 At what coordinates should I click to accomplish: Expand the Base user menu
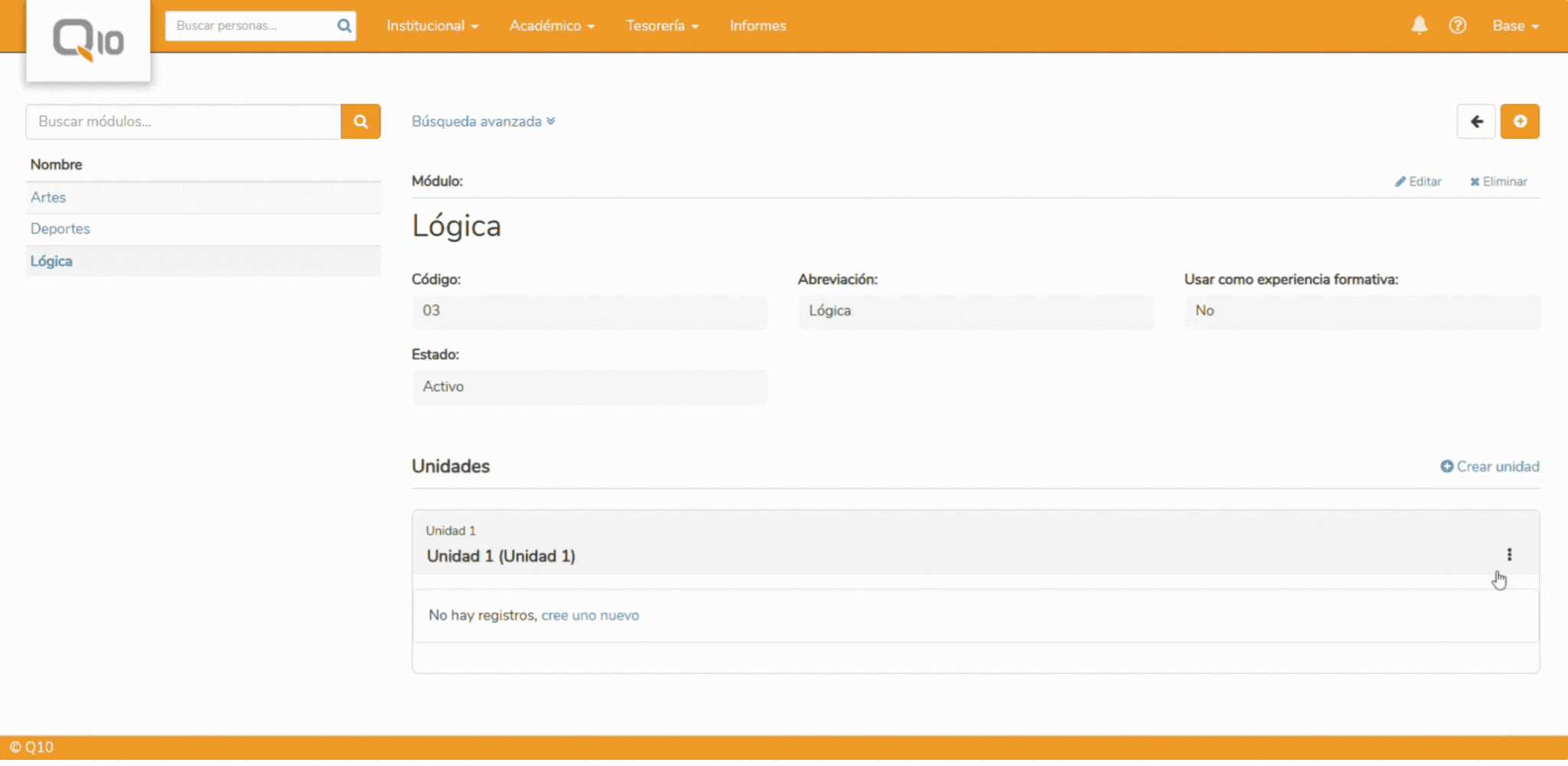[1514, 26]
